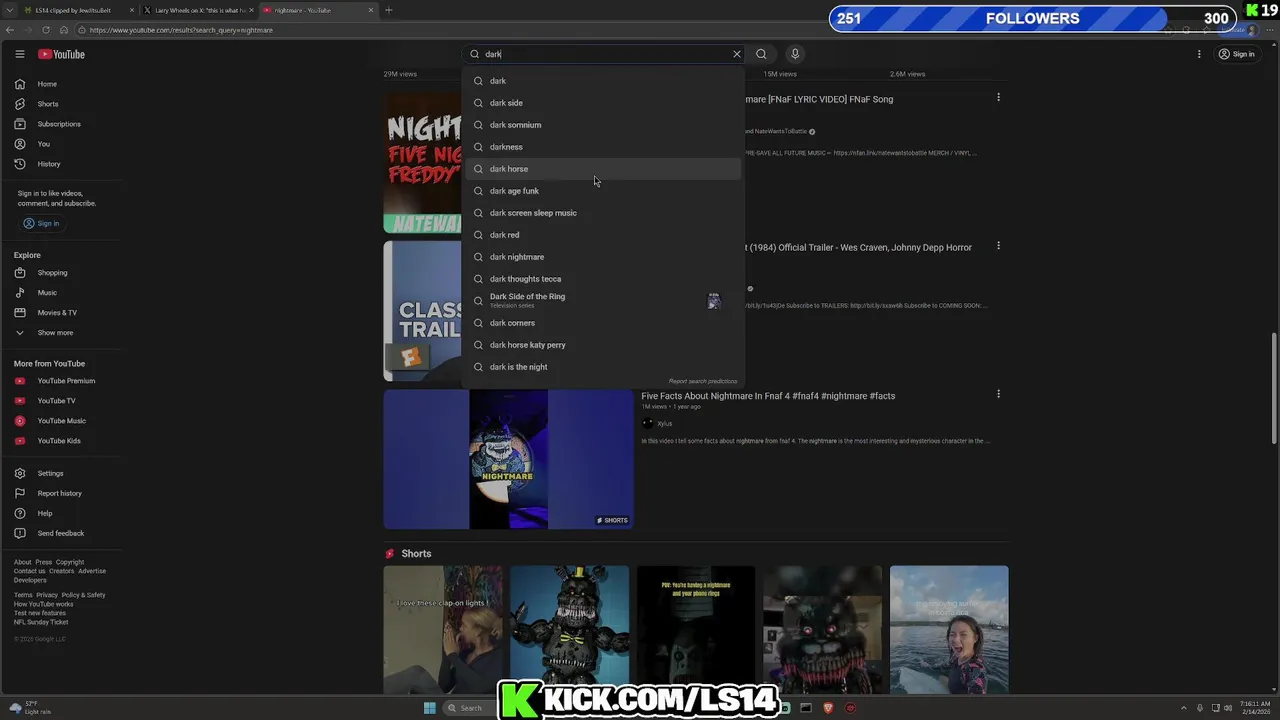Open the YouTube settings three-dot menu beside Sign in
The width and height of the screenshot is (1280, 720).
pyautogui.click(x=1199, y=54)
